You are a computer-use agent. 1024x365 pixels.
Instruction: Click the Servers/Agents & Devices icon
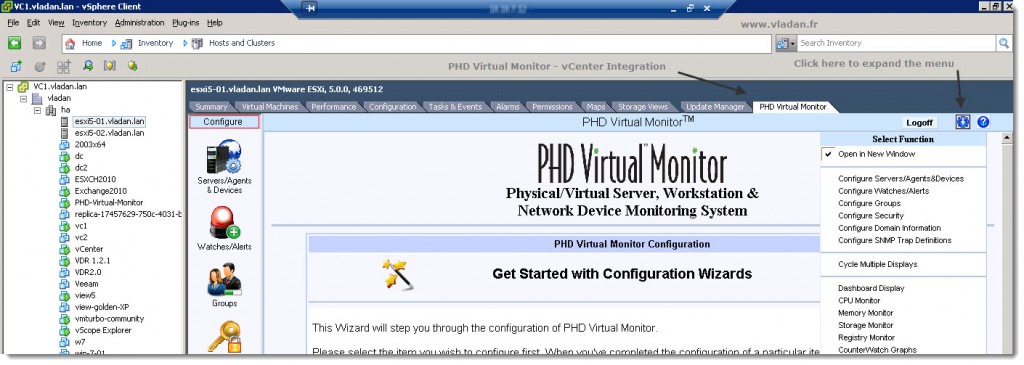click(224, 157)
